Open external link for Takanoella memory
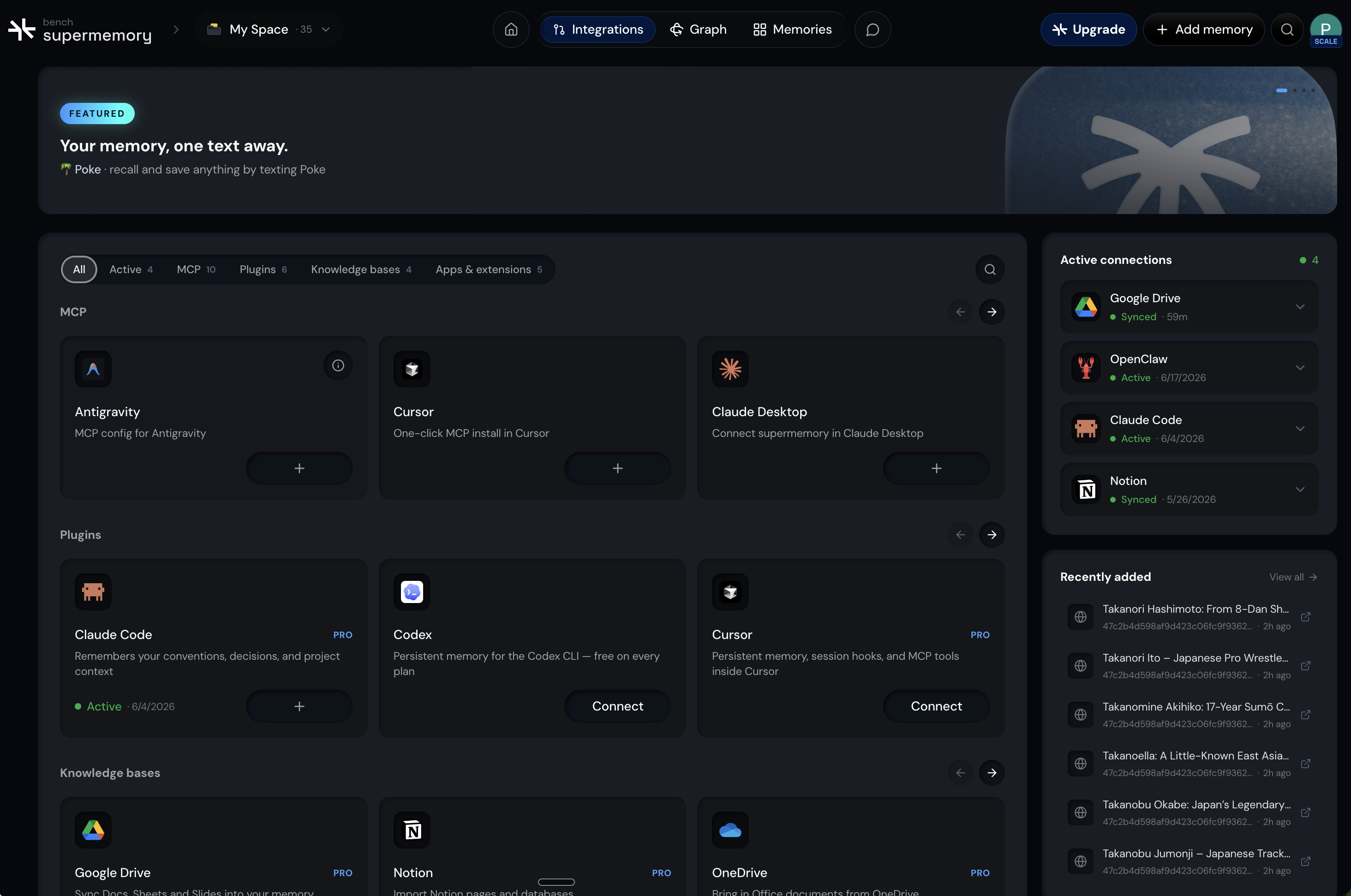 coord(1305,764)
